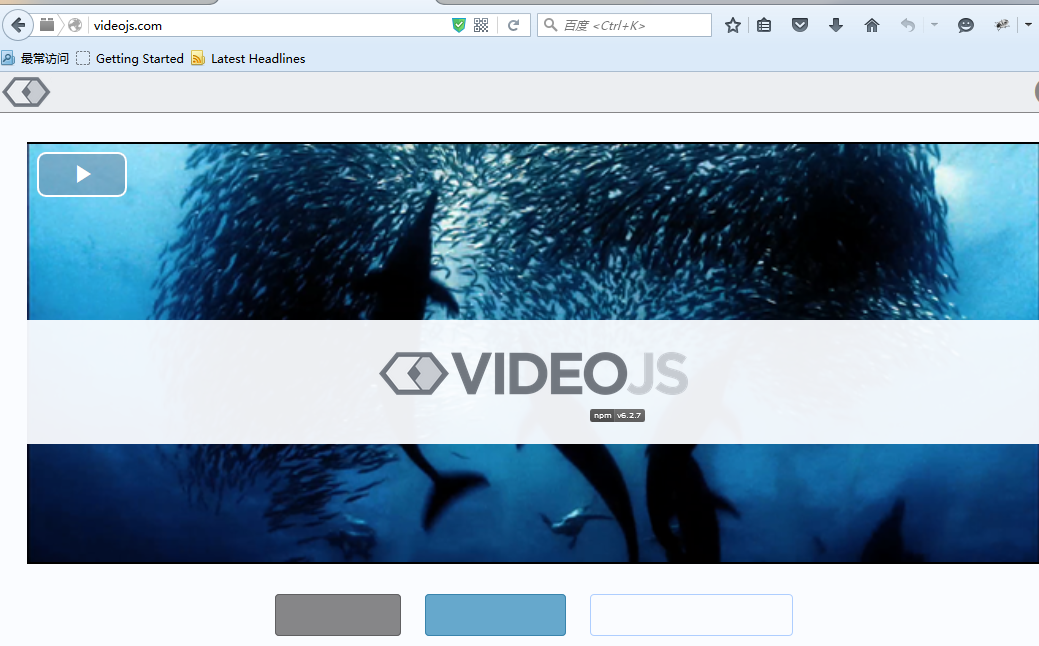Reload the current page
Viewport: 1039px width, 646px height.
[x=513, y=25]
